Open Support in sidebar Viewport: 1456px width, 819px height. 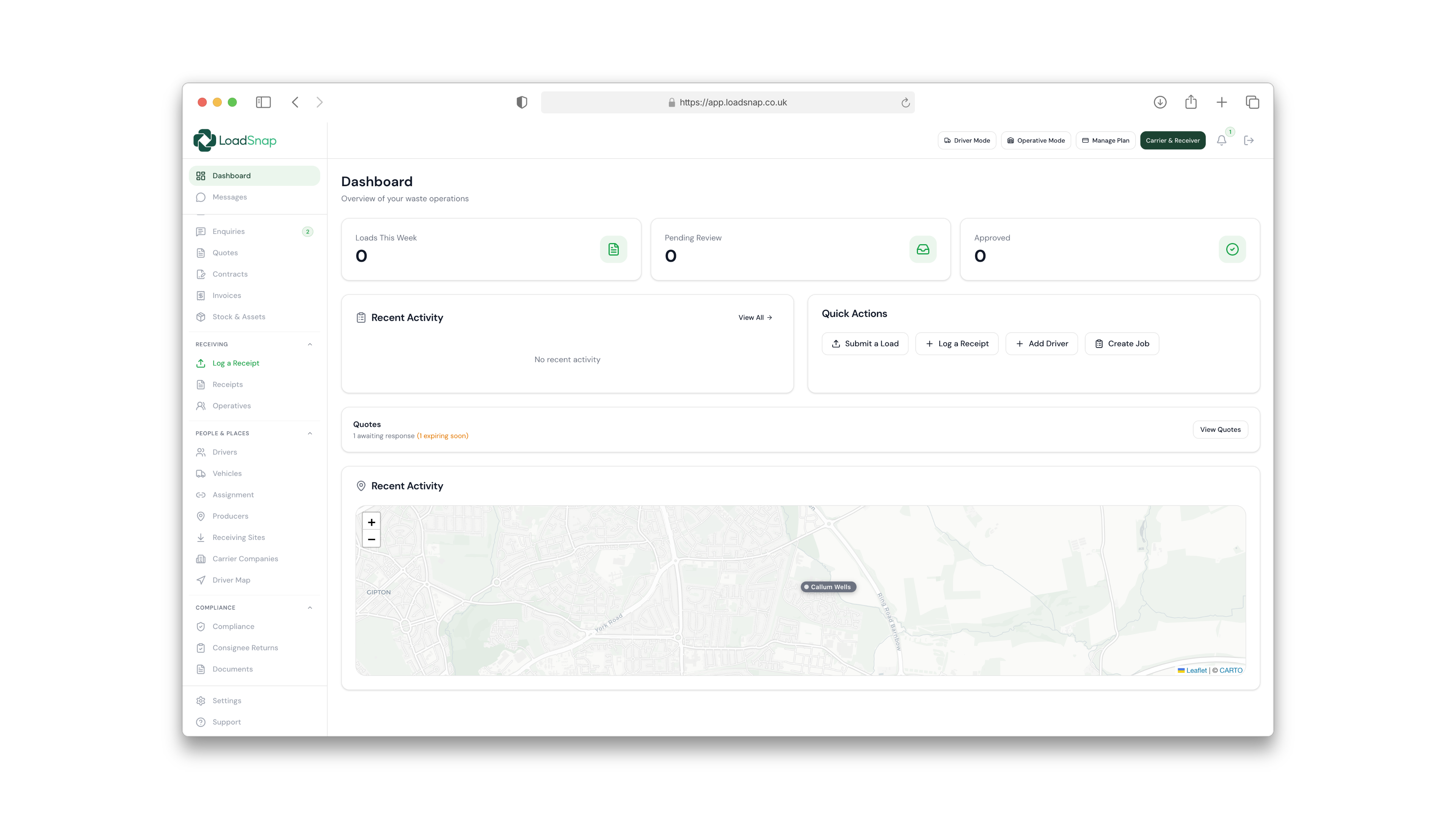(254, 722)
